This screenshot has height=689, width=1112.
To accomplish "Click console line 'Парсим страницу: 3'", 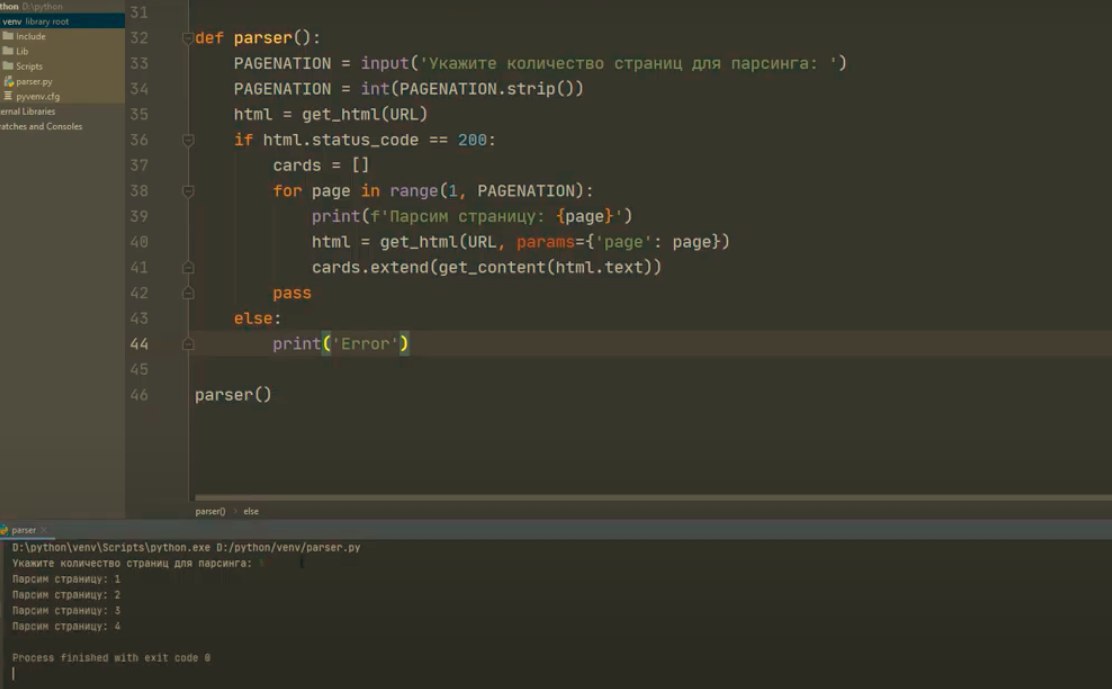I will point(66,610).
